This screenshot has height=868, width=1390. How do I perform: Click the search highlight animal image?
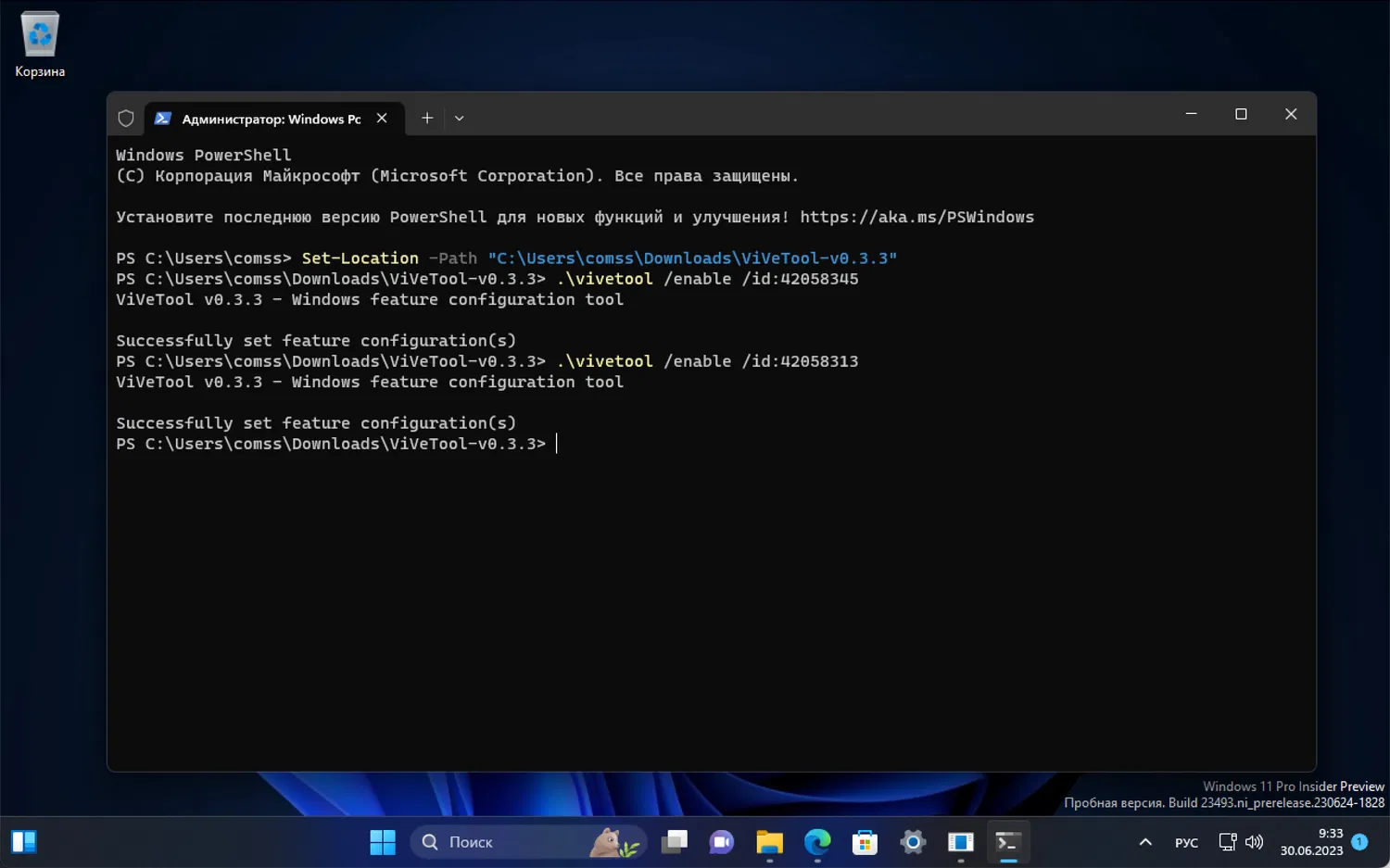pos(614,842)
